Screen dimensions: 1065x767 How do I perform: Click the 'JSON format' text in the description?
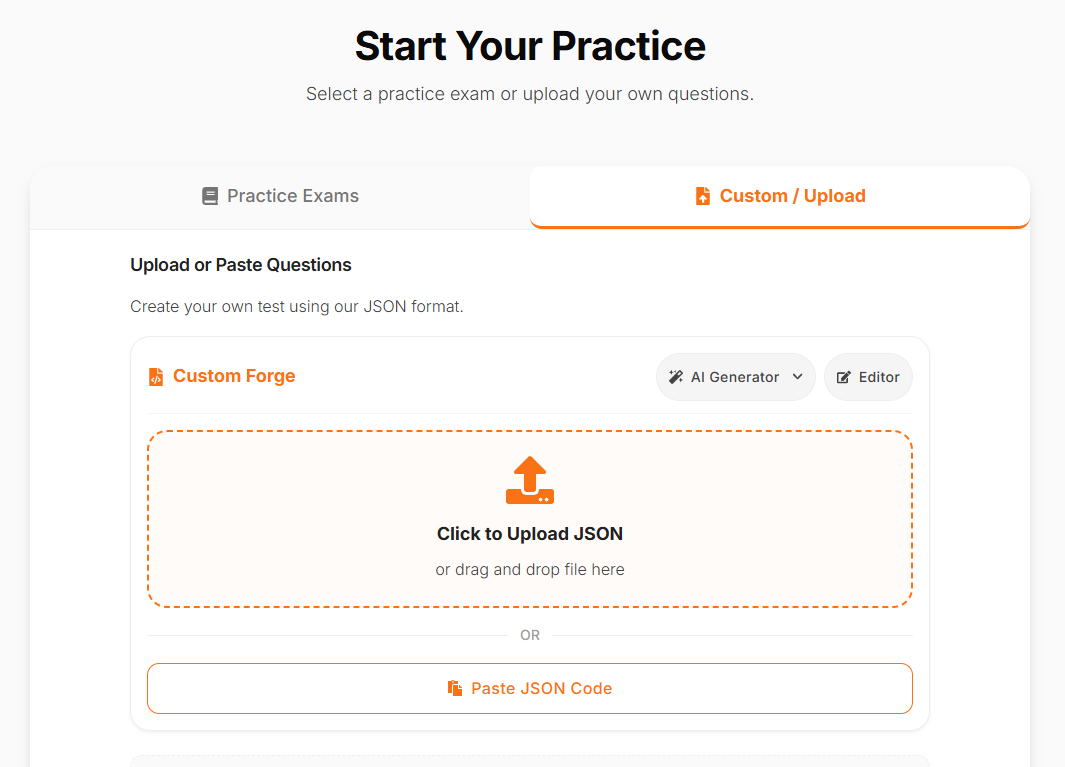tap(413, 306)
